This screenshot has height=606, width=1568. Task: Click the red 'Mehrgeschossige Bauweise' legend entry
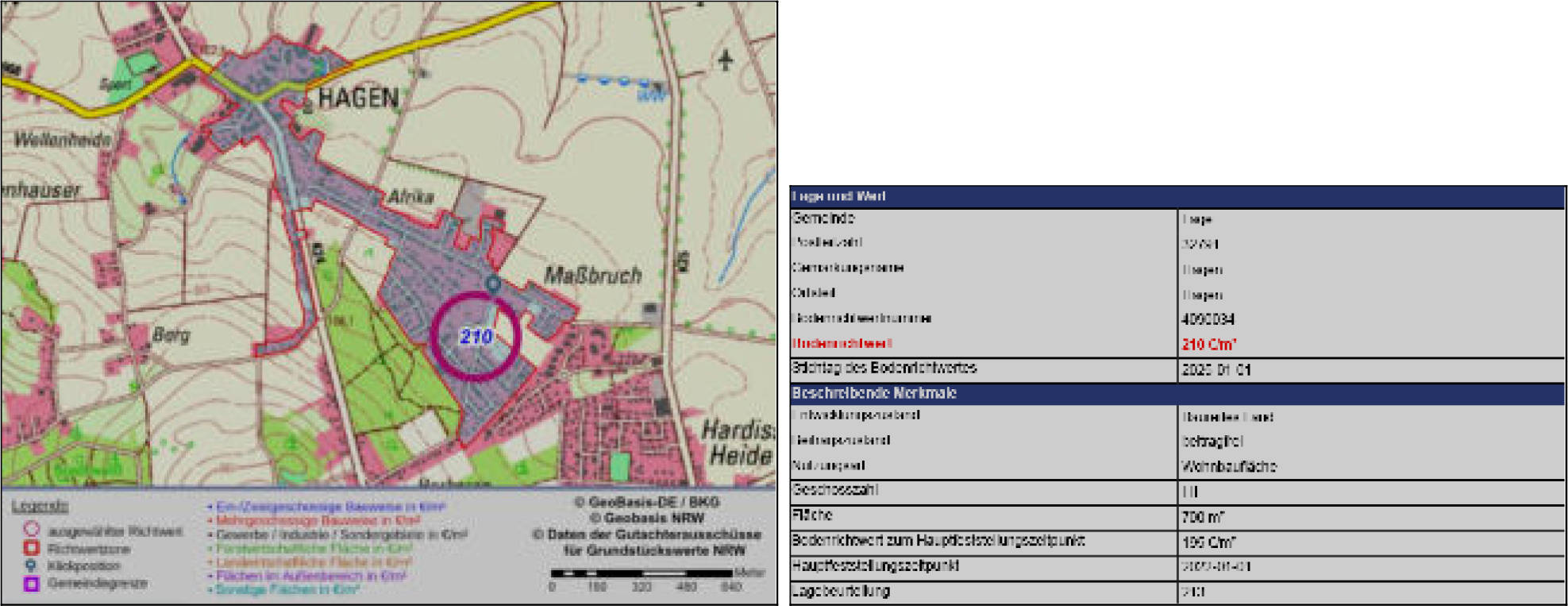click(313, 521)
